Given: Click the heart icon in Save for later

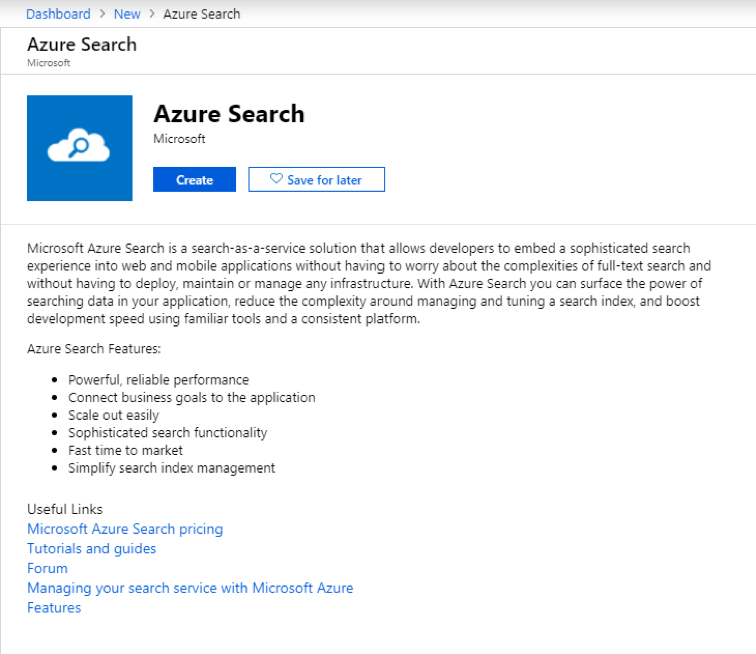Looking at the screenshot, I should pyautogui.click(x=276, y=179).
